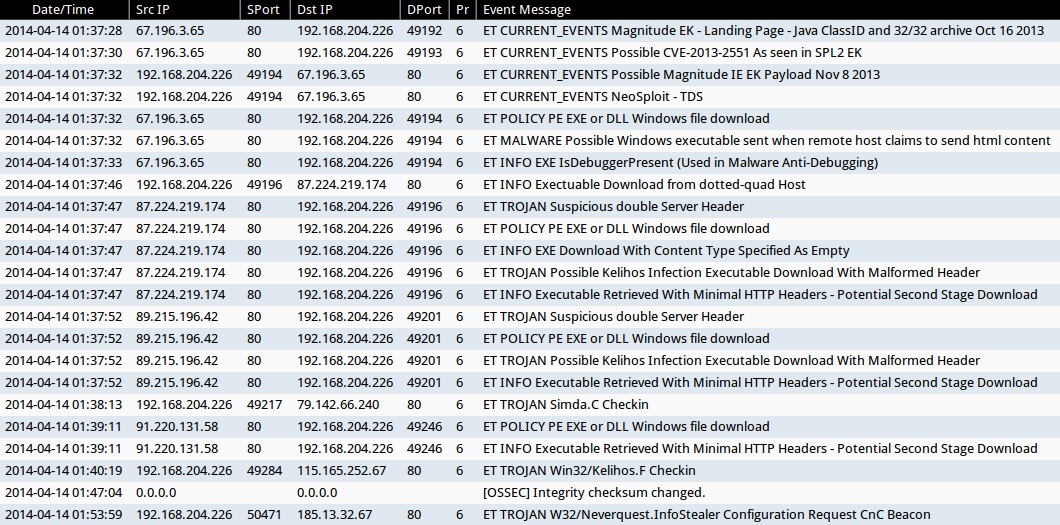Pick the IsDebuggerPresent anti-debugging event
The width and height of the screenshot is (1060, 525).
tap(680, 163)
